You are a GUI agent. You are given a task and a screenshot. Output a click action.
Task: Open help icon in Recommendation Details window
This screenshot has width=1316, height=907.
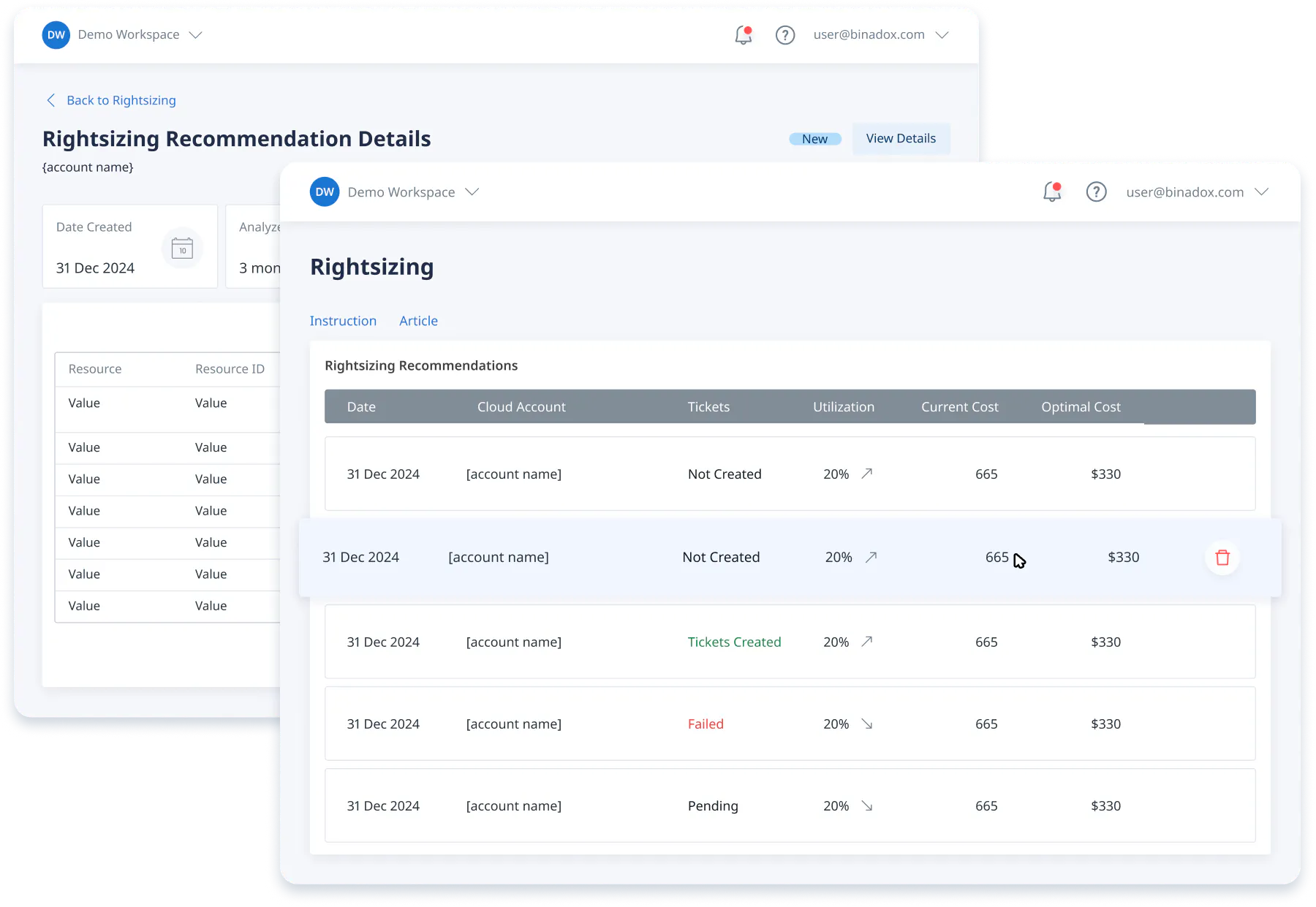click(785, 35)
